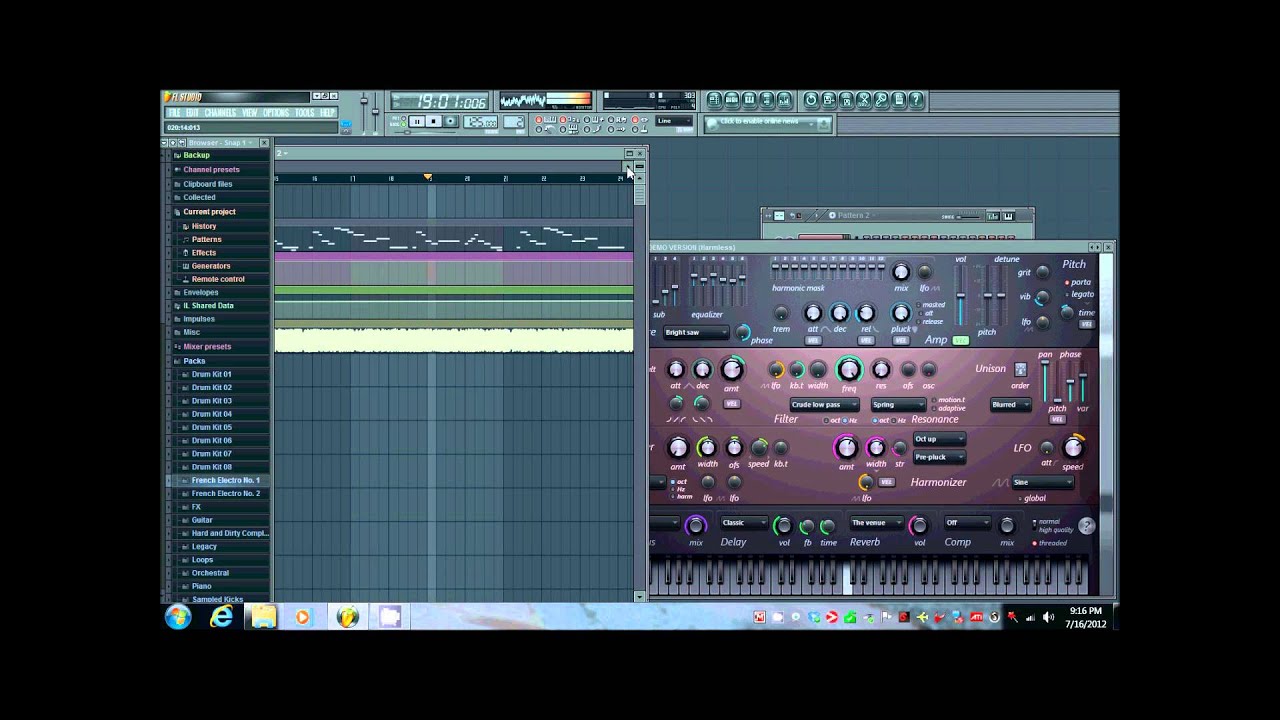1280x720 pixels.
Task: Open the OPTIONS menu
Action: click(276, 113)
